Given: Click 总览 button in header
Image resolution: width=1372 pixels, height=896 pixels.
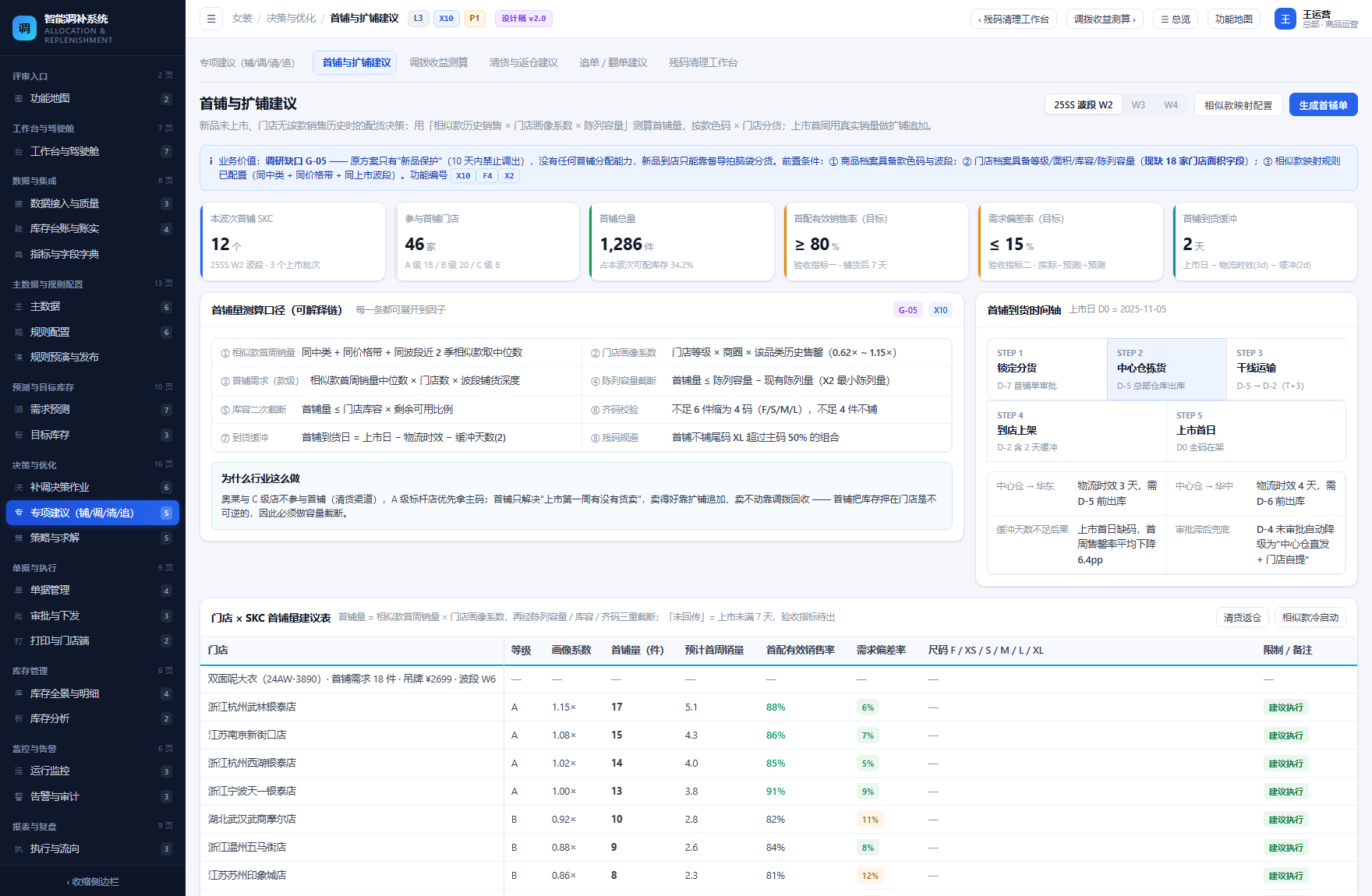Looking at the screenshot, I should 1176,19.
